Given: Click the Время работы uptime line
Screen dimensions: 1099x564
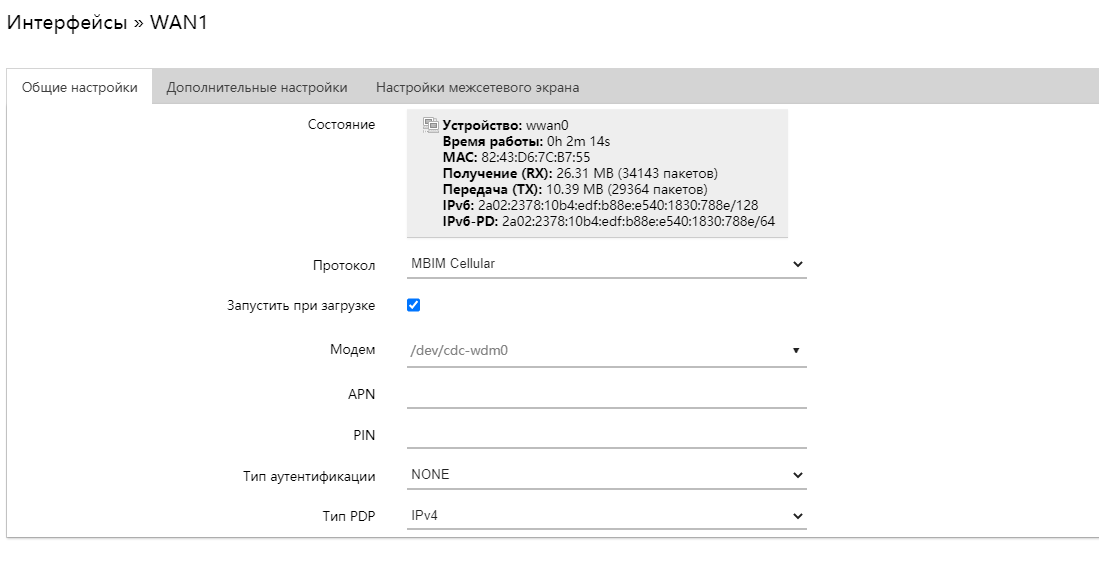Looking at the screenshot, I should point(526,141).
